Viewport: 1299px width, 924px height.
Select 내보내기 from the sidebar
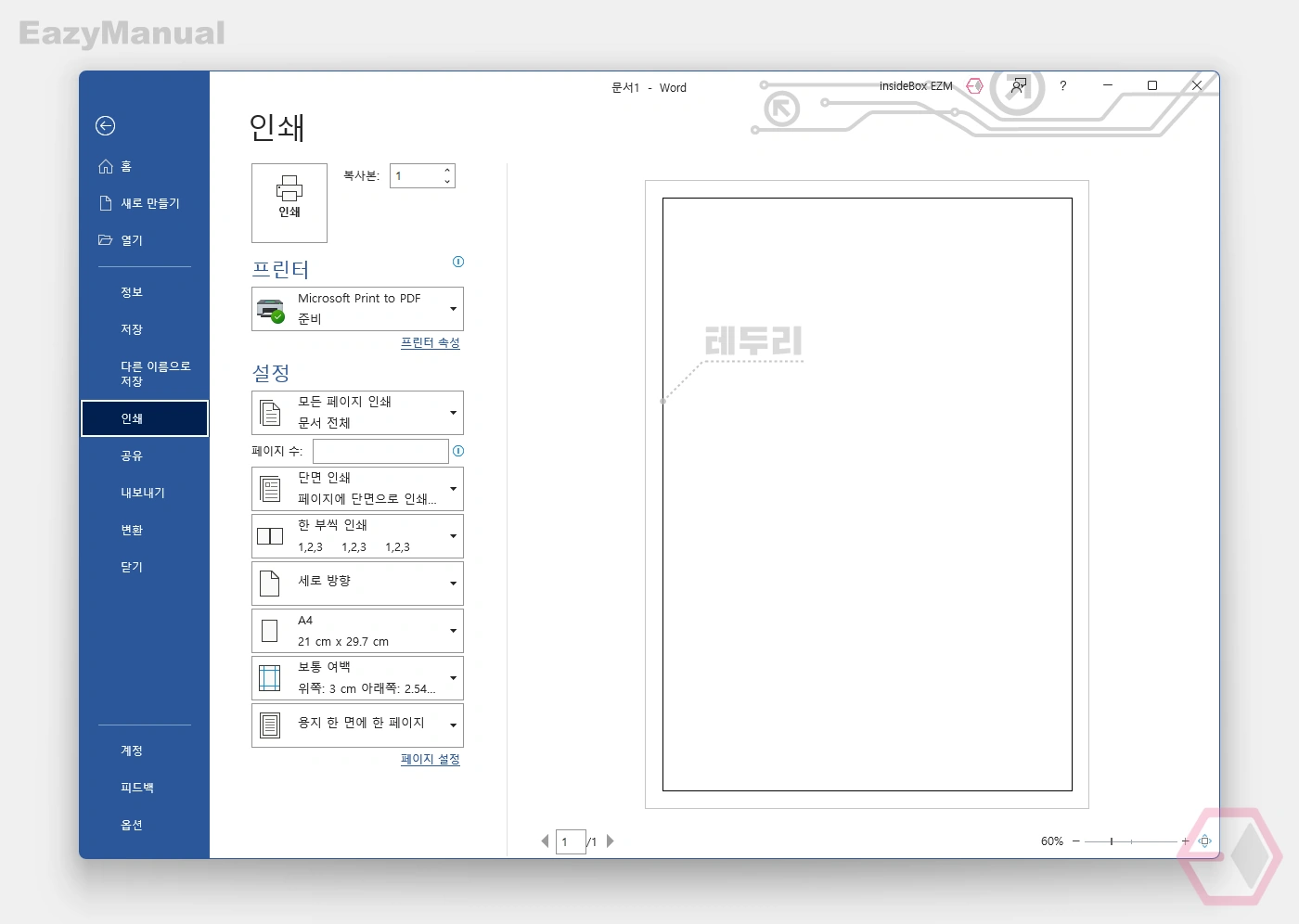pos(144,493)
